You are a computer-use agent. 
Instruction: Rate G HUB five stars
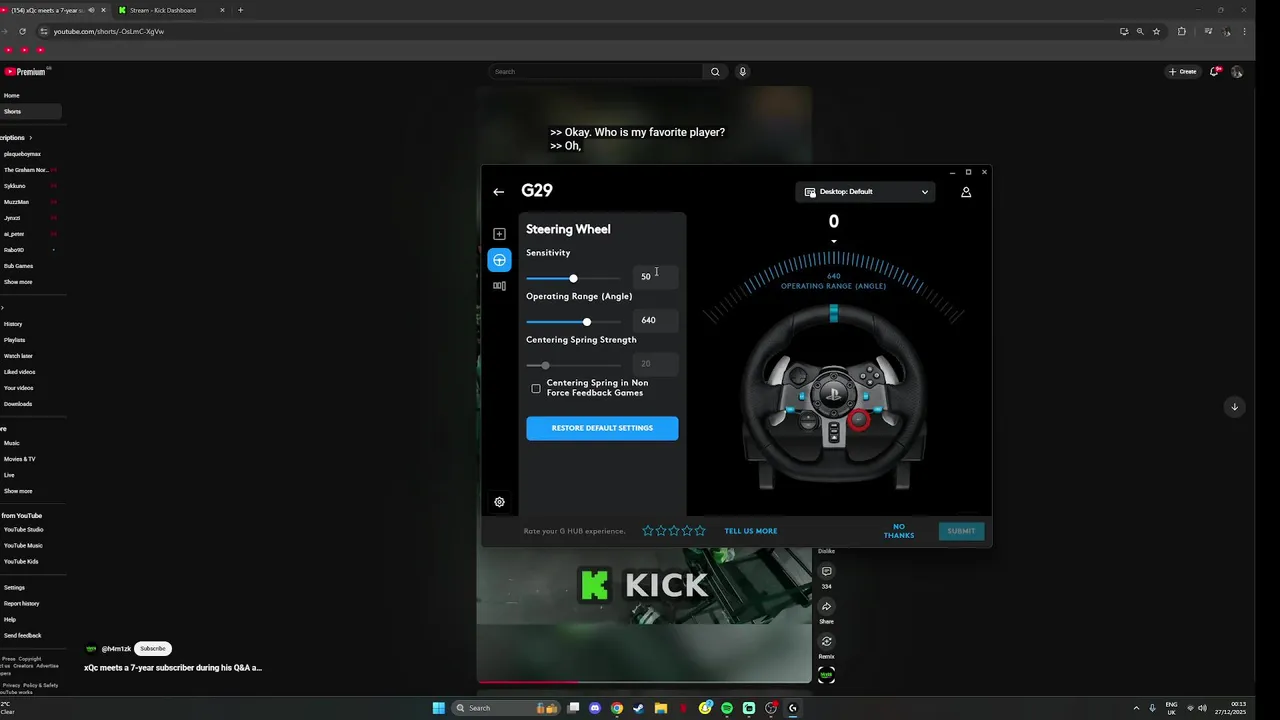coord(700,531)
